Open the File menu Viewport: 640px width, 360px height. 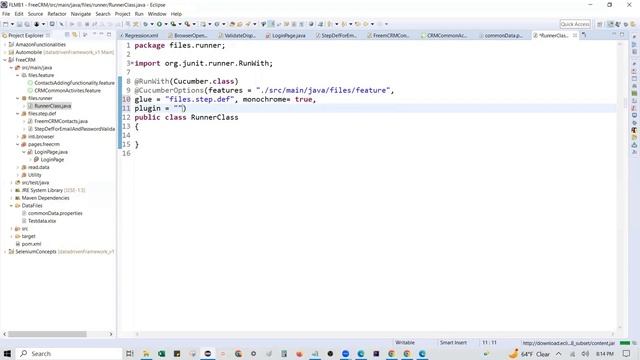(x=6, y=14)
